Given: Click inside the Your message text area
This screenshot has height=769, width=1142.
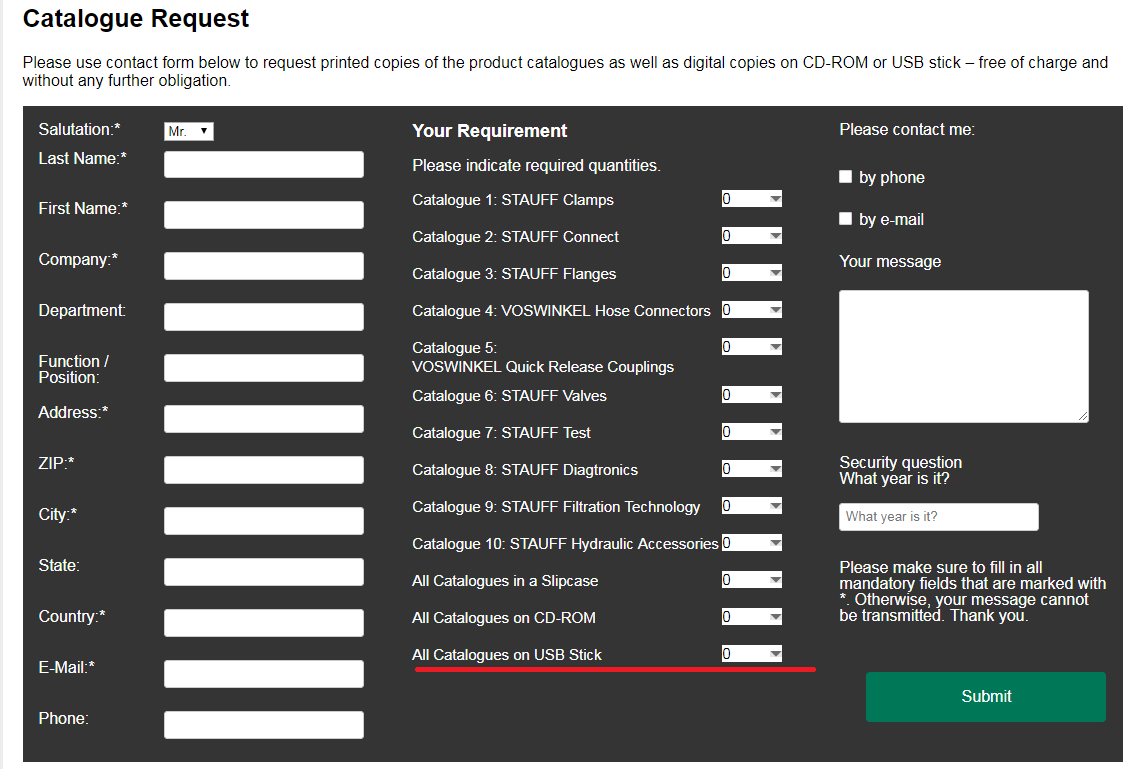Looking at the screenshot, I should coord(964,356).
